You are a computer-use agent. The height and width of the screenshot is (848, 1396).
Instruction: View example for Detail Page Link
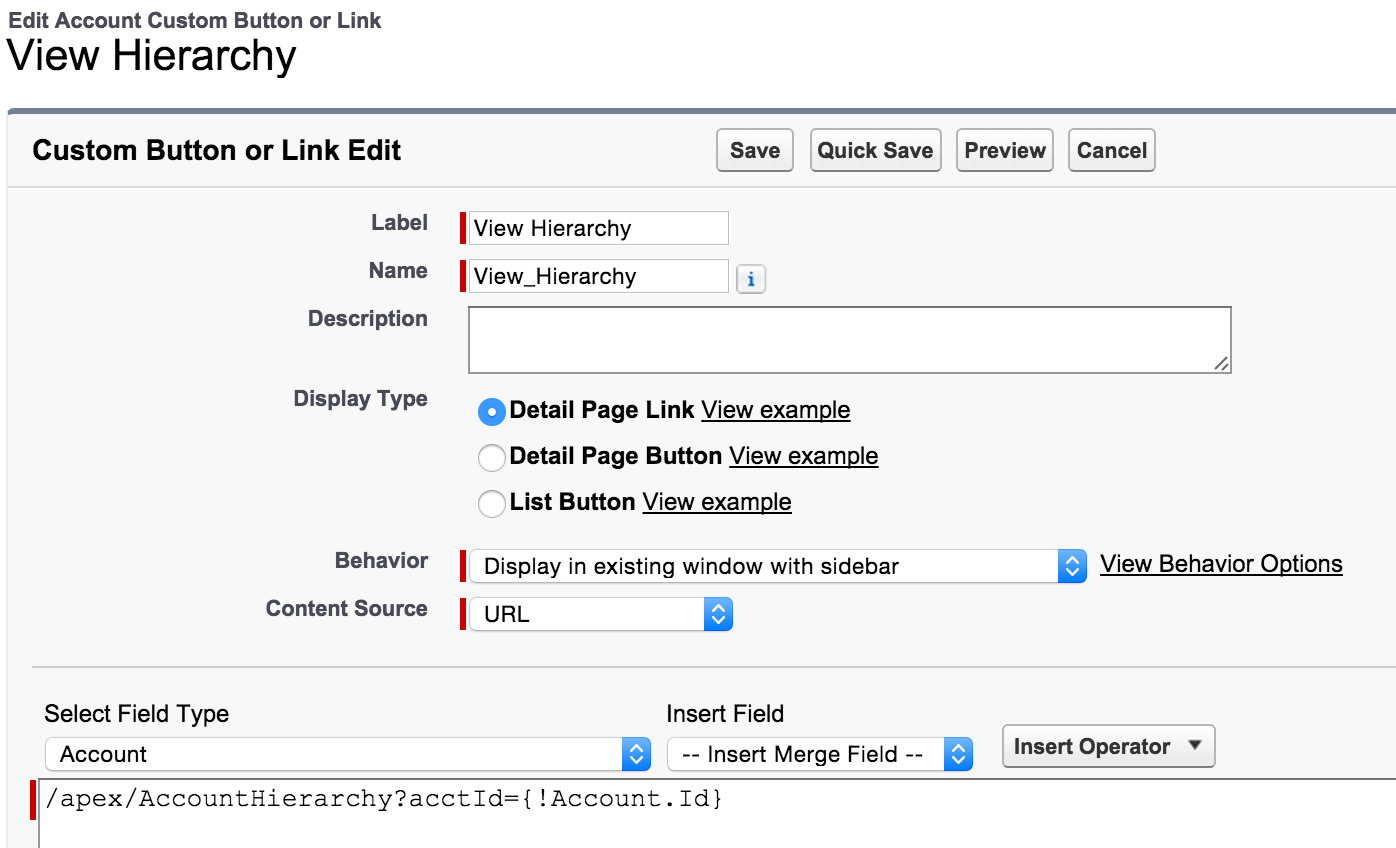pos(775,410)
